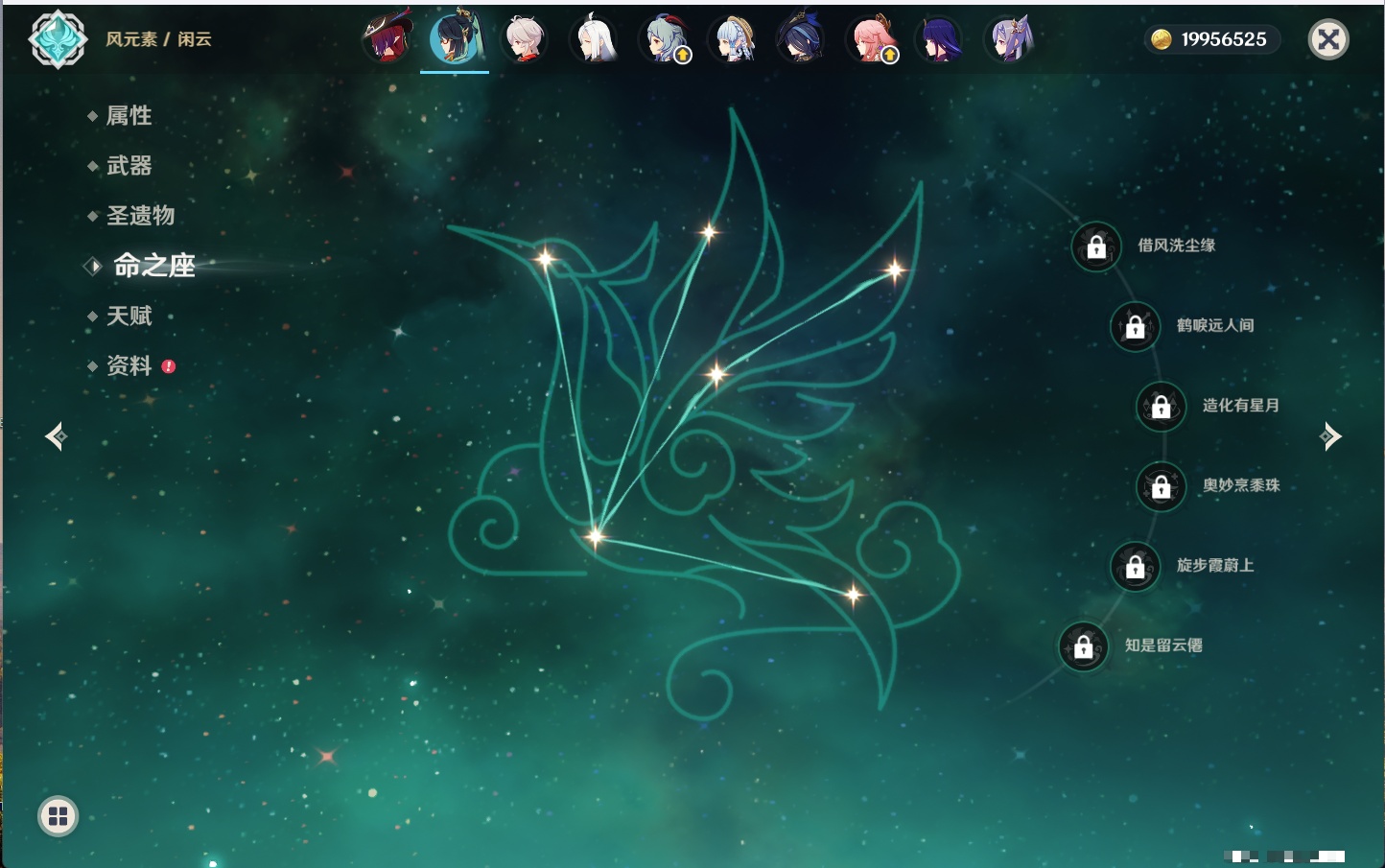Select the dark purple-haired character portrait
1385x868 pixels.
click(940, 39)
